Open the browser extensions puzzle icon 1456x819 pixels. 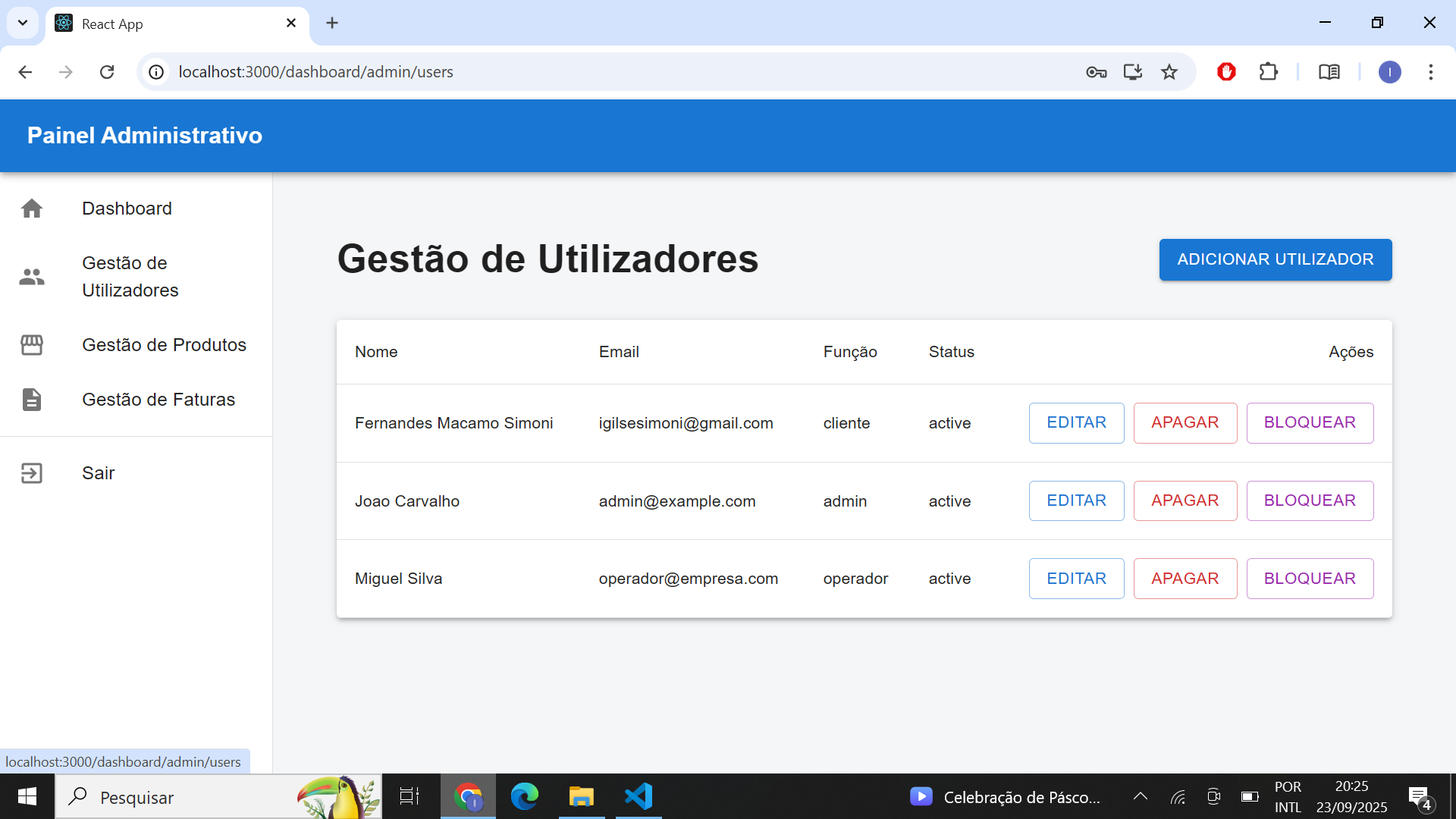1268,72
